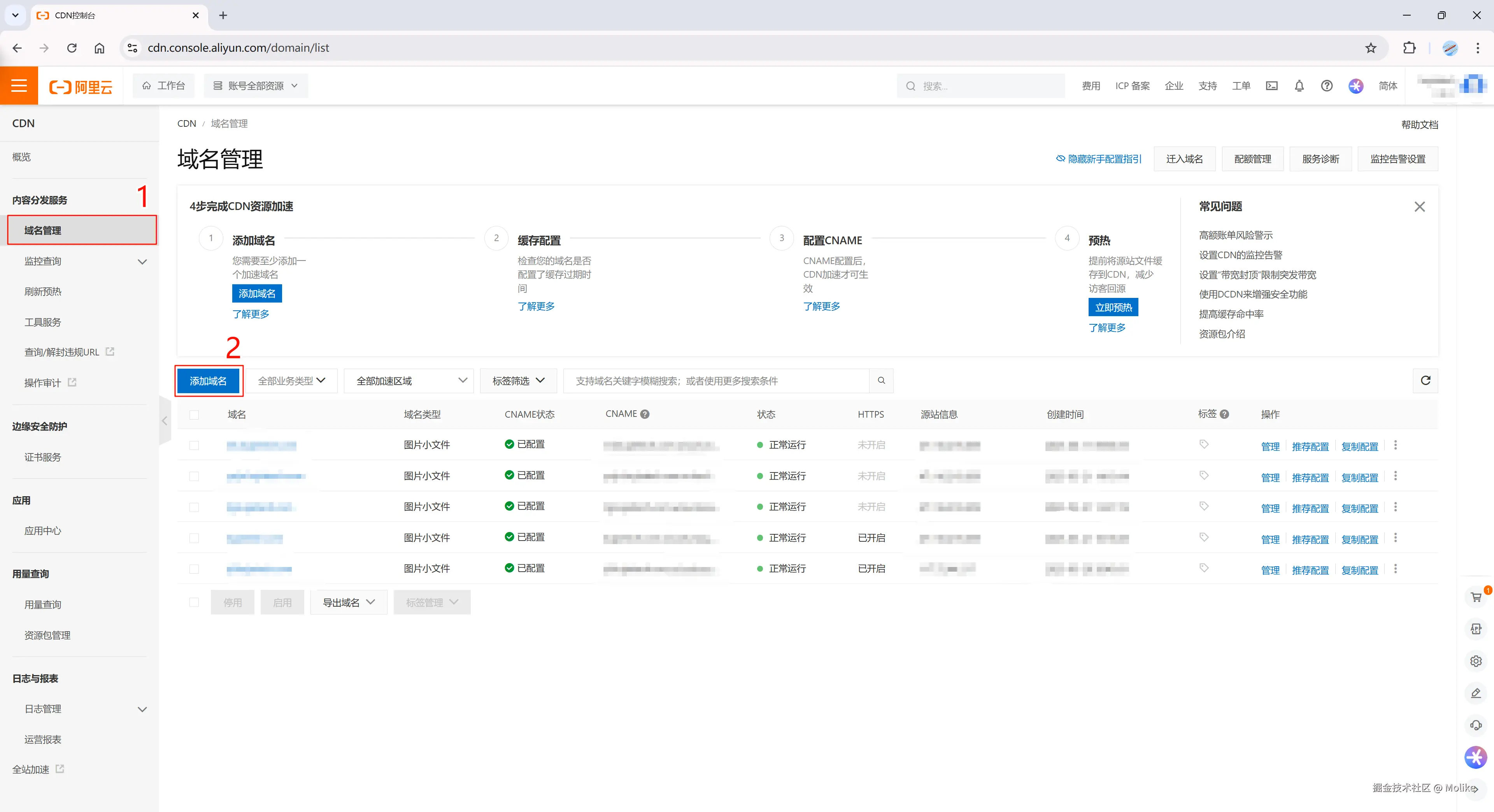Viewport: 1494px width, 812px height.
Task: Close the 常见问题 guide panel
Action: 1419,207
